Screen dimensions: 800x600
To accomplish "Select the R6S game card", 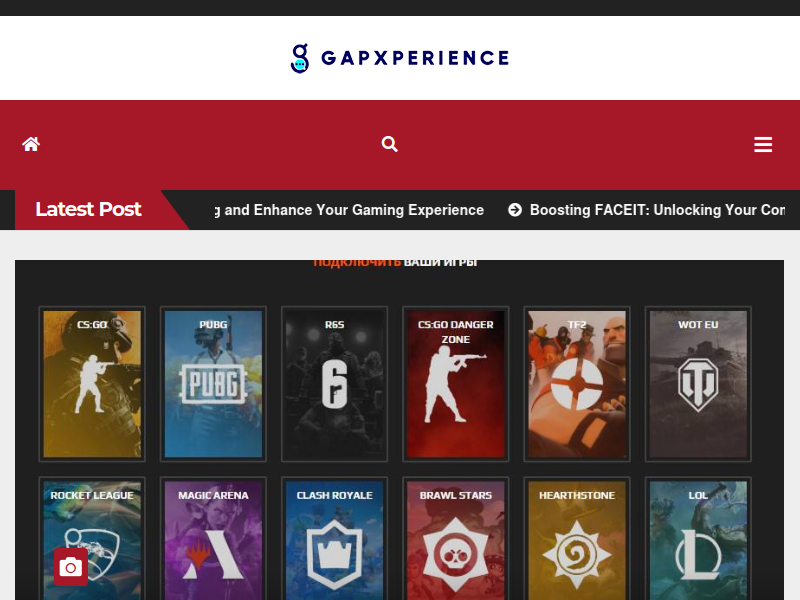I will pyautogui.click(x=335, y=384).
